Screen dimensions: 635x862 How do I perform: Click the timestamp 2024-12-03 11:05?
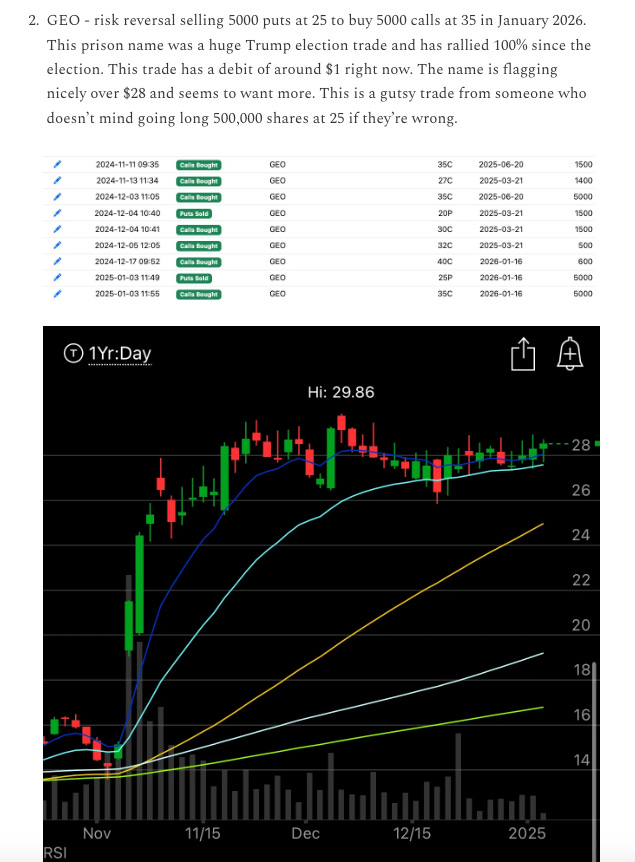tap(127, 197)
